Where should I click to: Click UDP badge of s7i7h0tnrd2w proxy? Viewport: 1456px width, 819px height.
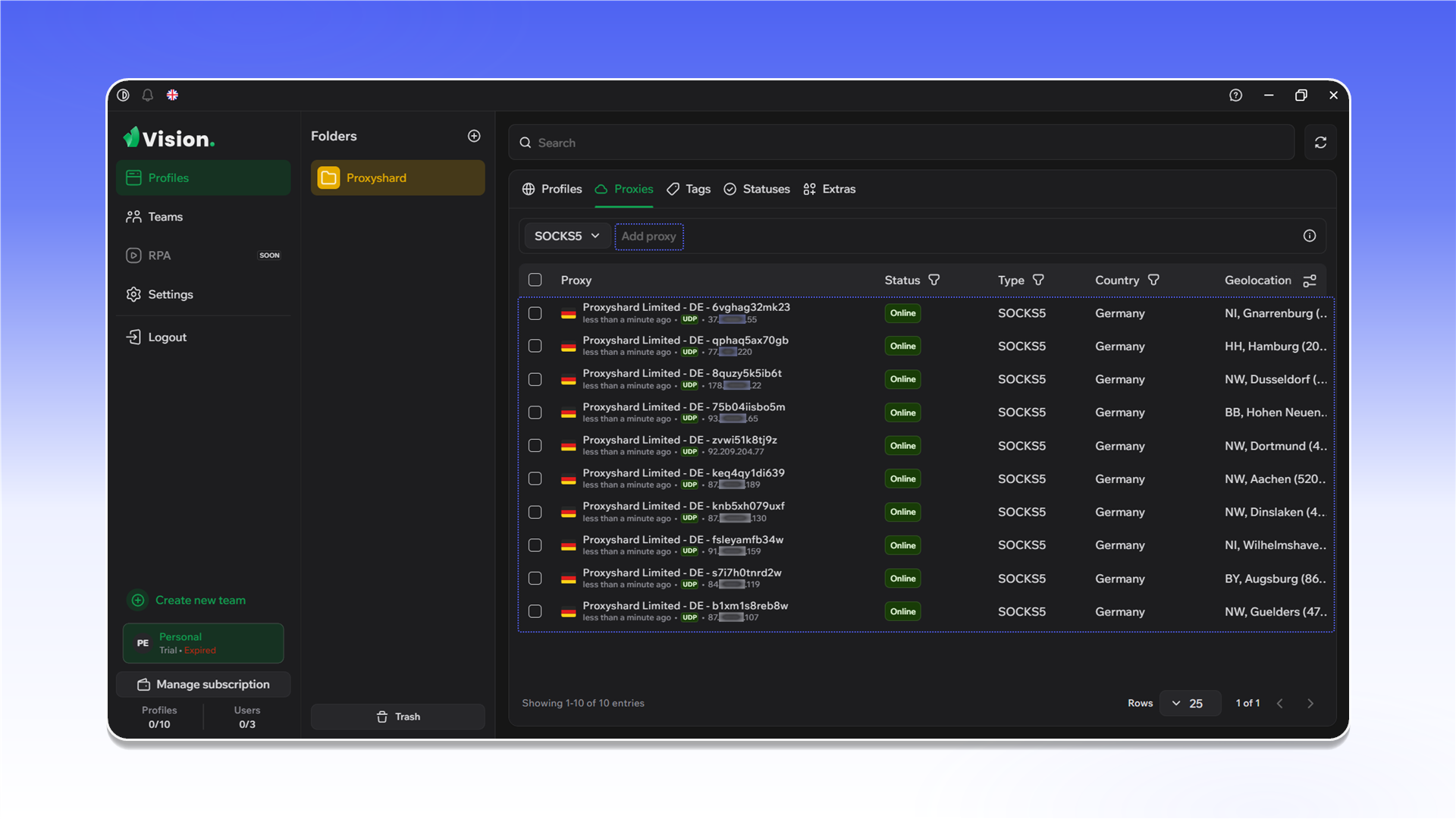[x=689, y=585]
